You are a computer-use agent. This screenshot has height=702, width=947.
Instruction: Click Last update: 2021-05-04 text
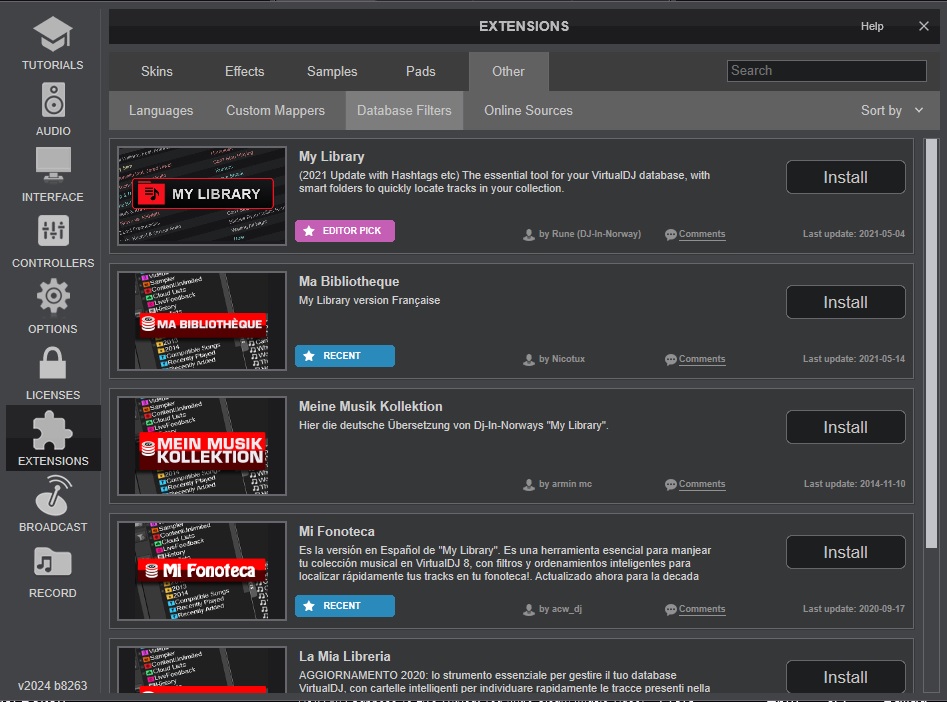pos(853,234)
